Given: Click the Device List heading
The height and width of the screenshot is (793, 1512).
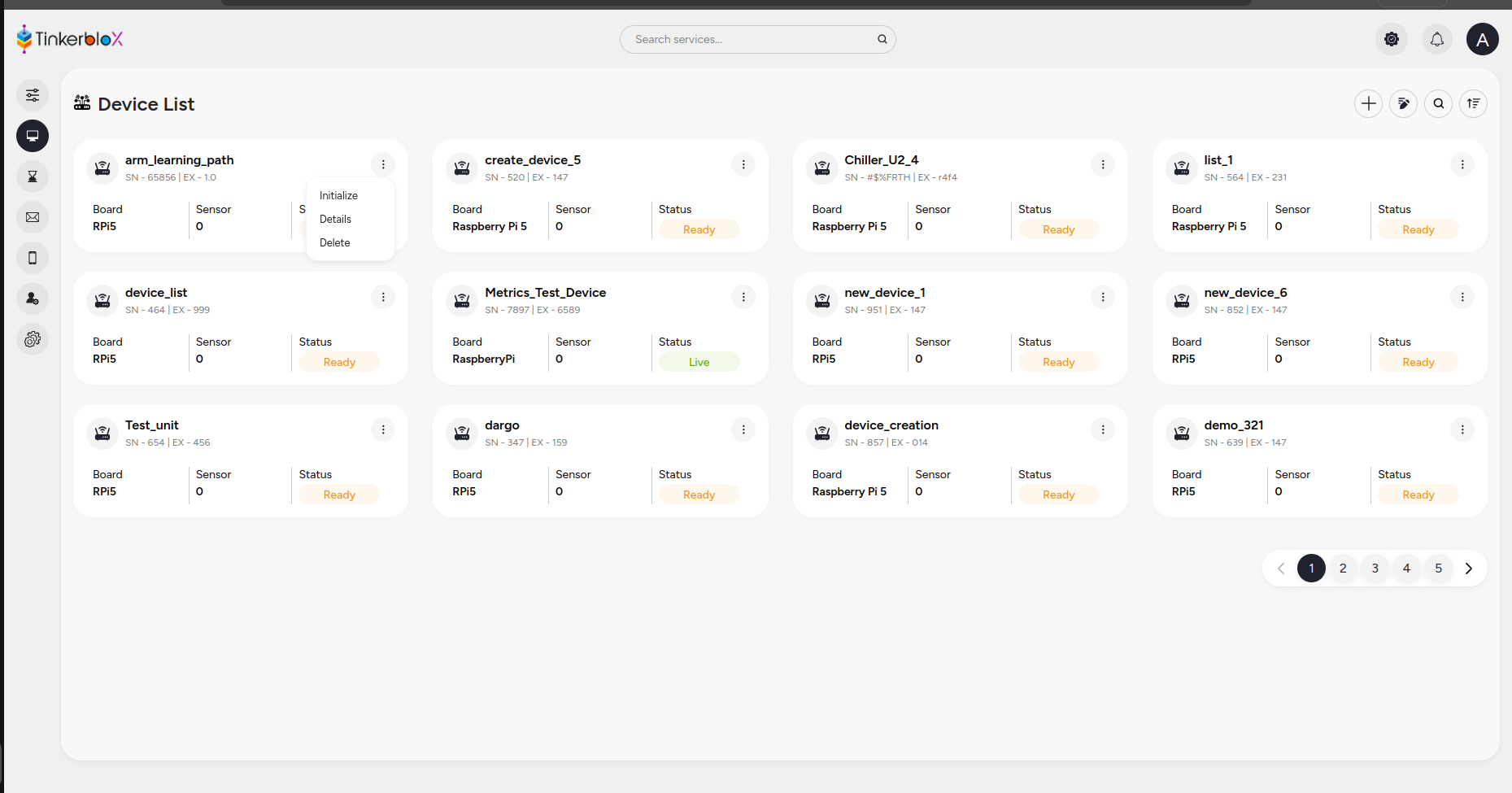Looking at the screenshot, I should (x=146, y=104).
